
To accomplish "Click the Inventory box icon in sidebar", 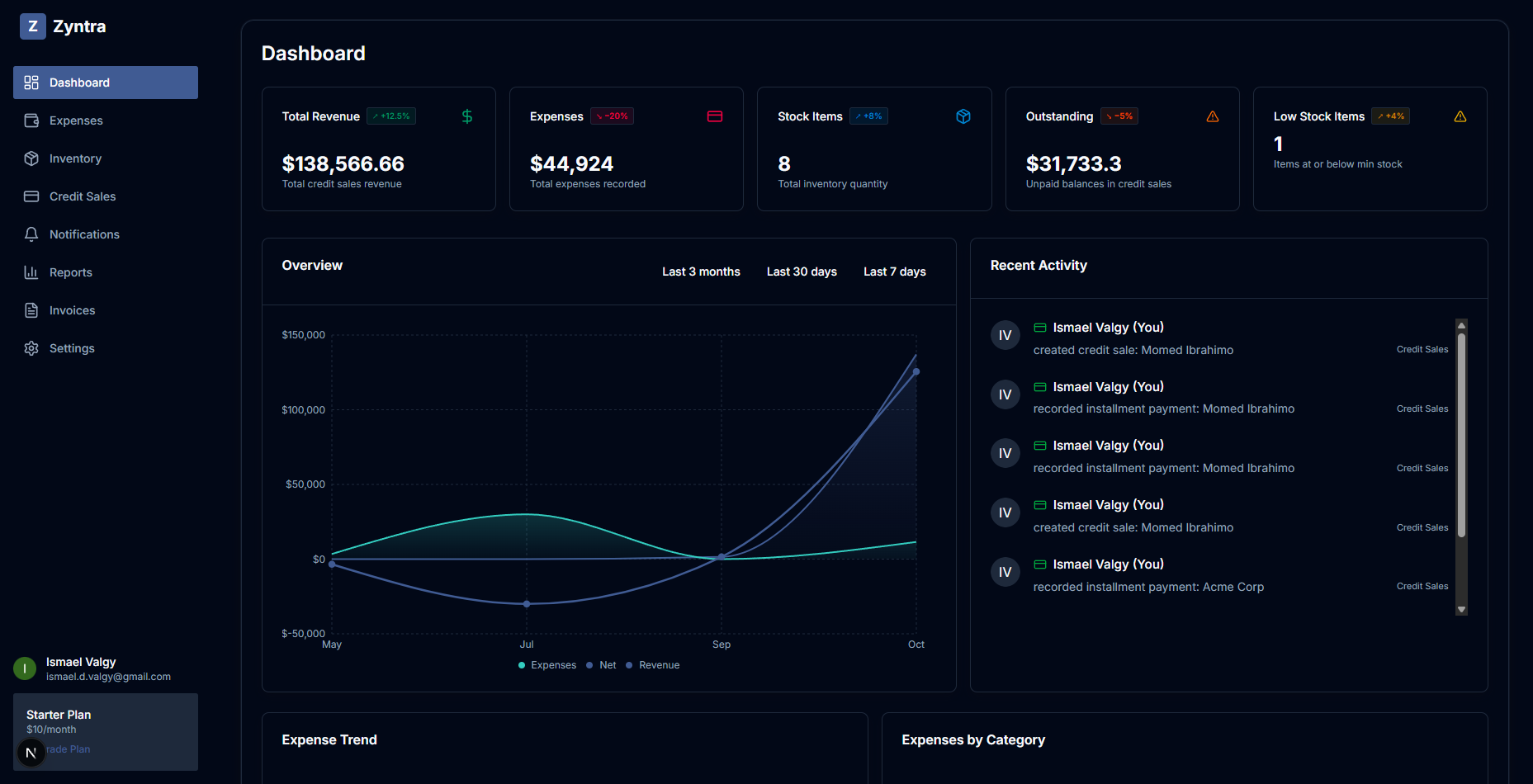I will tap(31, 158).
